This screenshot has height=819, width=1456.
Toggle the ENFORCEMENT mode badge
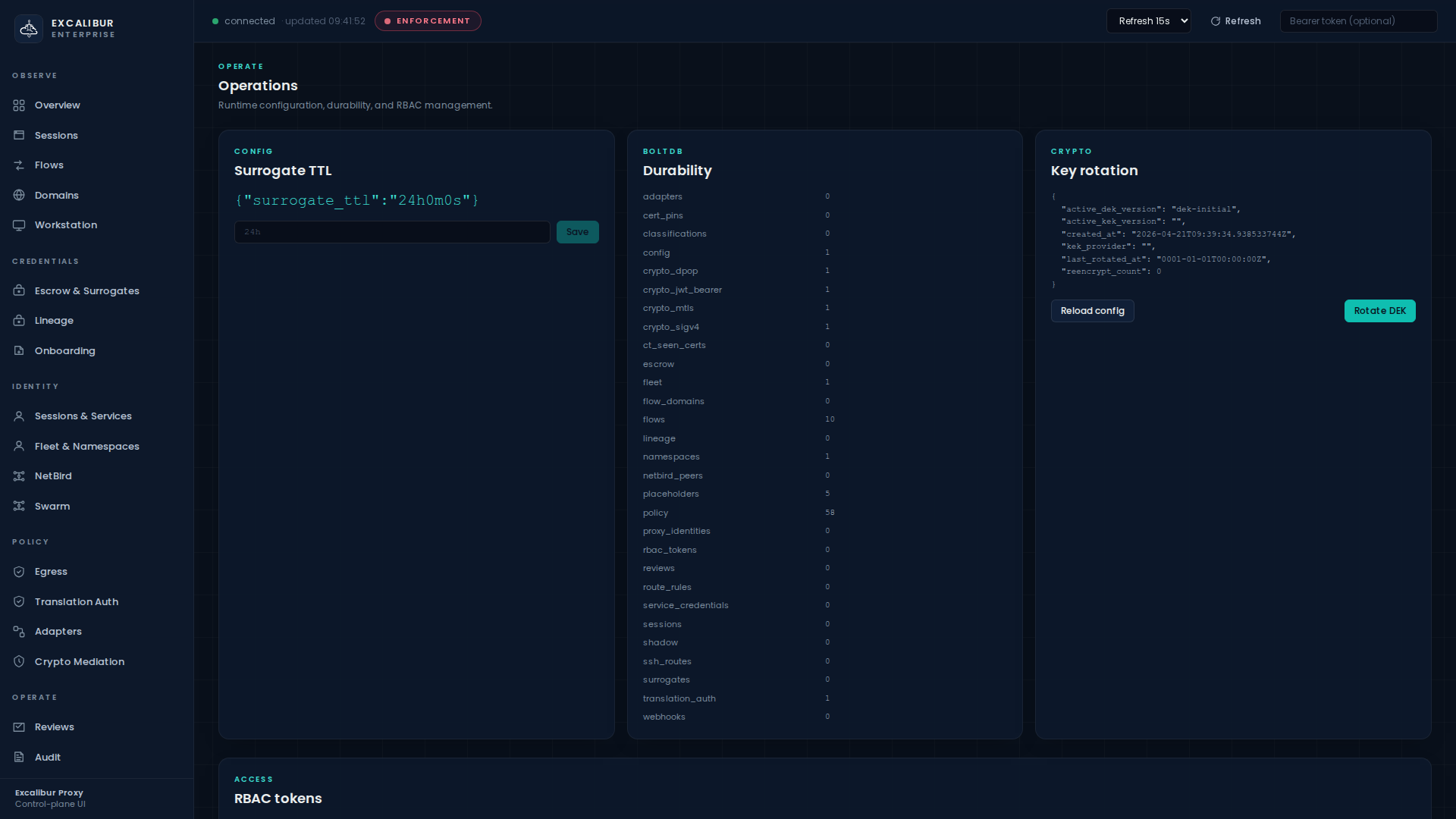[x=428, y=21]
